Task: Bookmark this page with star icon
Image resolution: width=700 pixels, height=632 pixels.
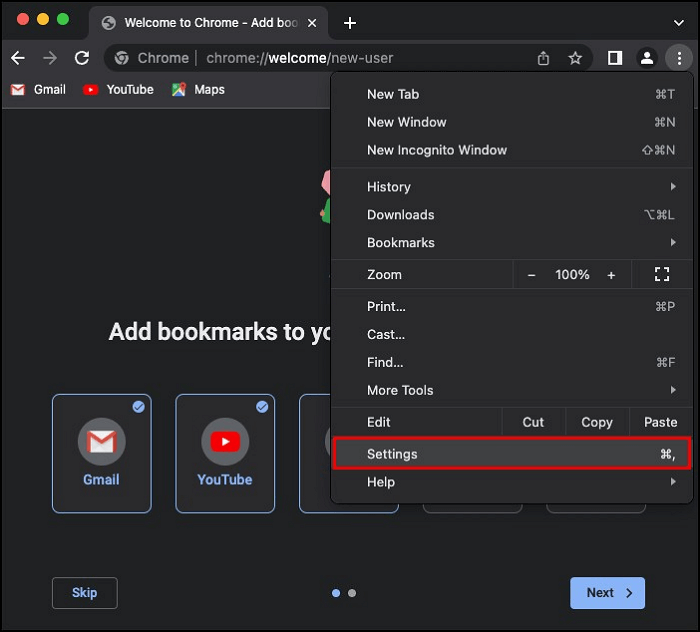Action: (x=575, y=58)
